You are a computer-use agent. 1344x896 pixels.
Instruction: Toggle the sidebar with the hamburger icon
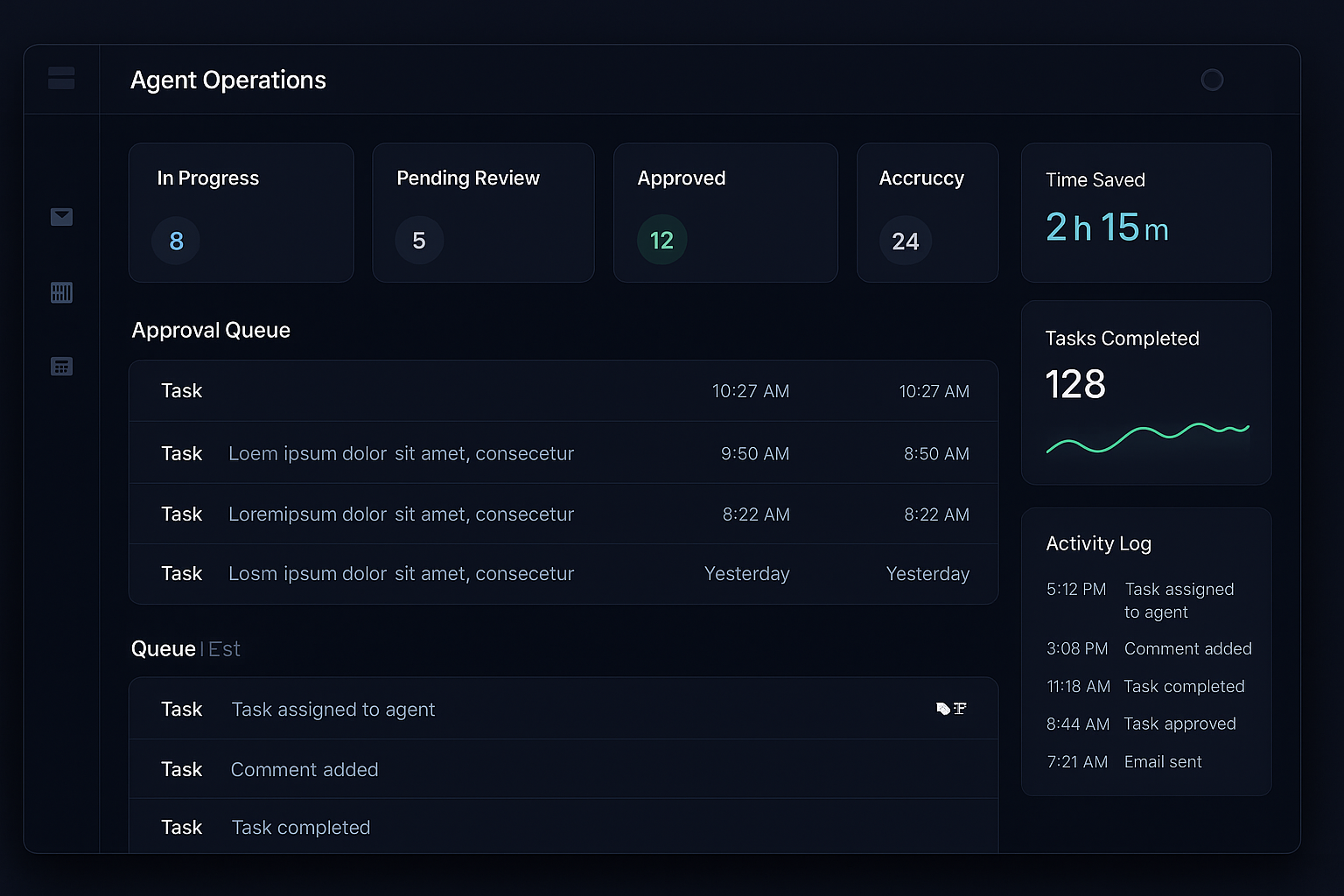point(61,79)
